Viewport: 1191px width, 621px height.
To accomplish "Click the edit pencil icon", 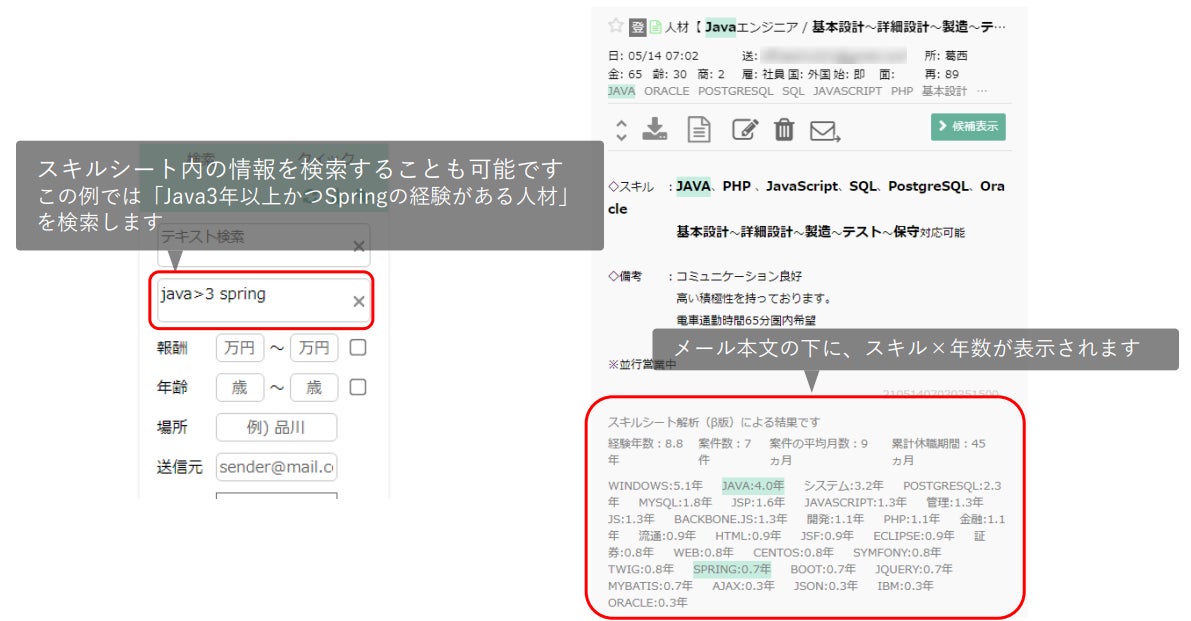I will [x=744, y=130].
